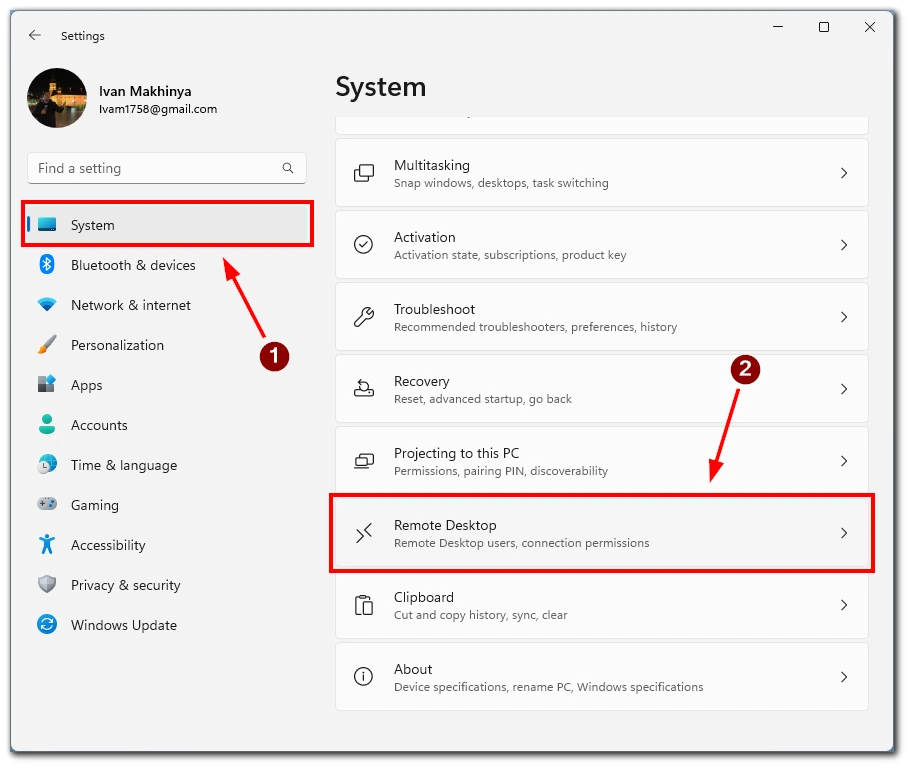The height and width of the screenshot is (770, 912).
Task: Click the Privacy & security shield icon
Action: coord(47,585)
